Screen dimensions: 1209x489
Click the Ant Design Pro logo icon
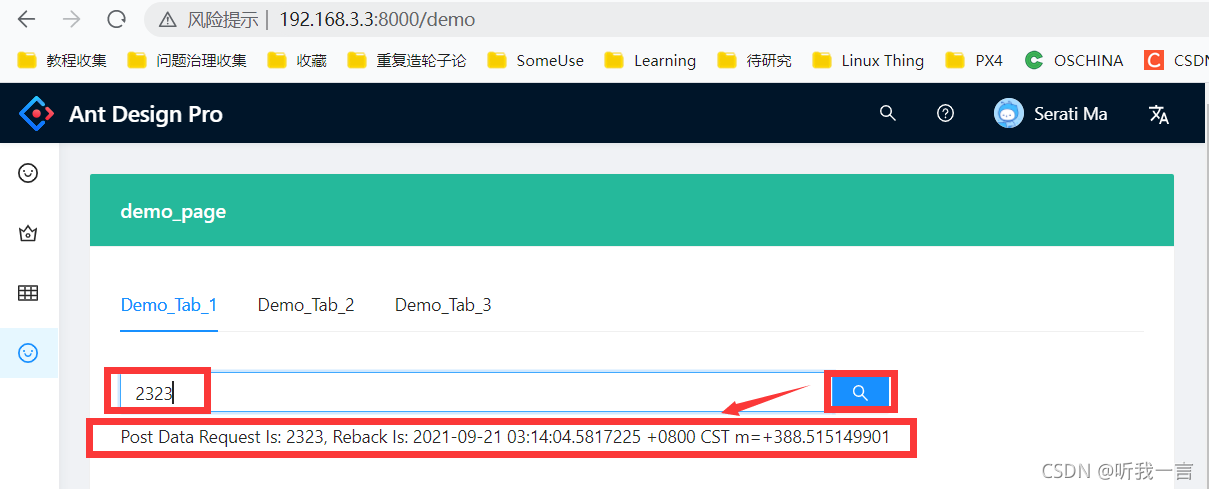pyautogui.click(x=37, y=114)
